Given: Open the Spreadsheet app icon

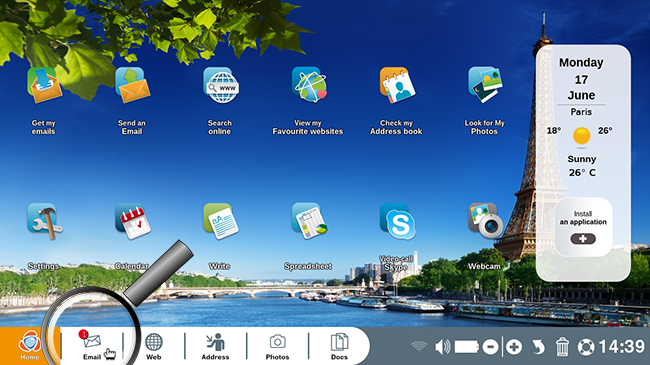Looking at the screenshot, I should pyautogui.click(x=309, y=221).
